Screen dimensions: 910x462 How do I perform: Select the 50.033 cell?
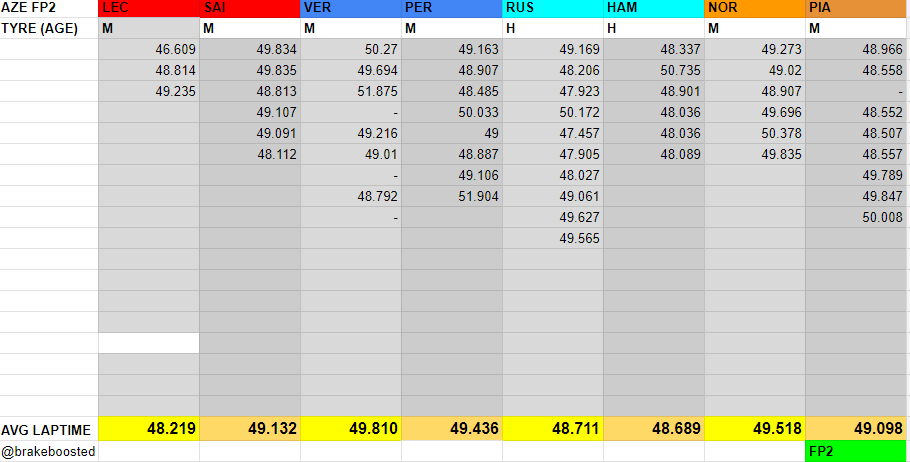pyautogui.click(x=452, y=112)
